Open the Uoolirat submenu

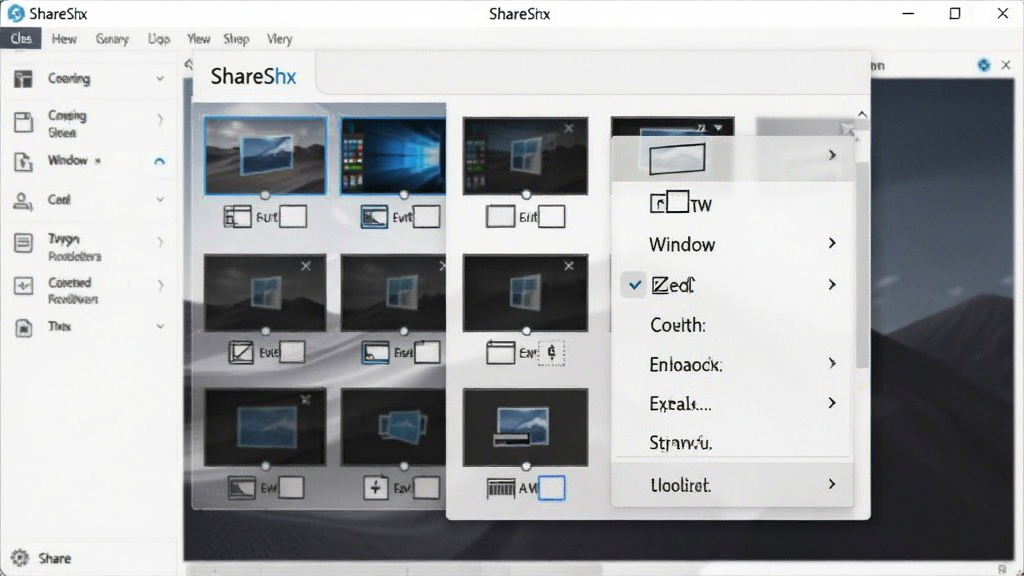tap(733, 485)
